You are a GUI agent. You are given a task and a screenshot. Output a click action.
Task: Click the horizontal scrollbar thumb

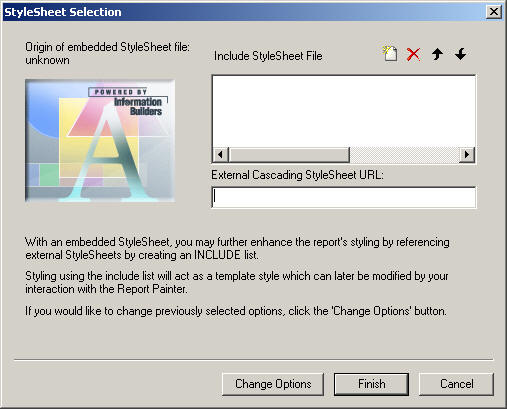point(289,155)
